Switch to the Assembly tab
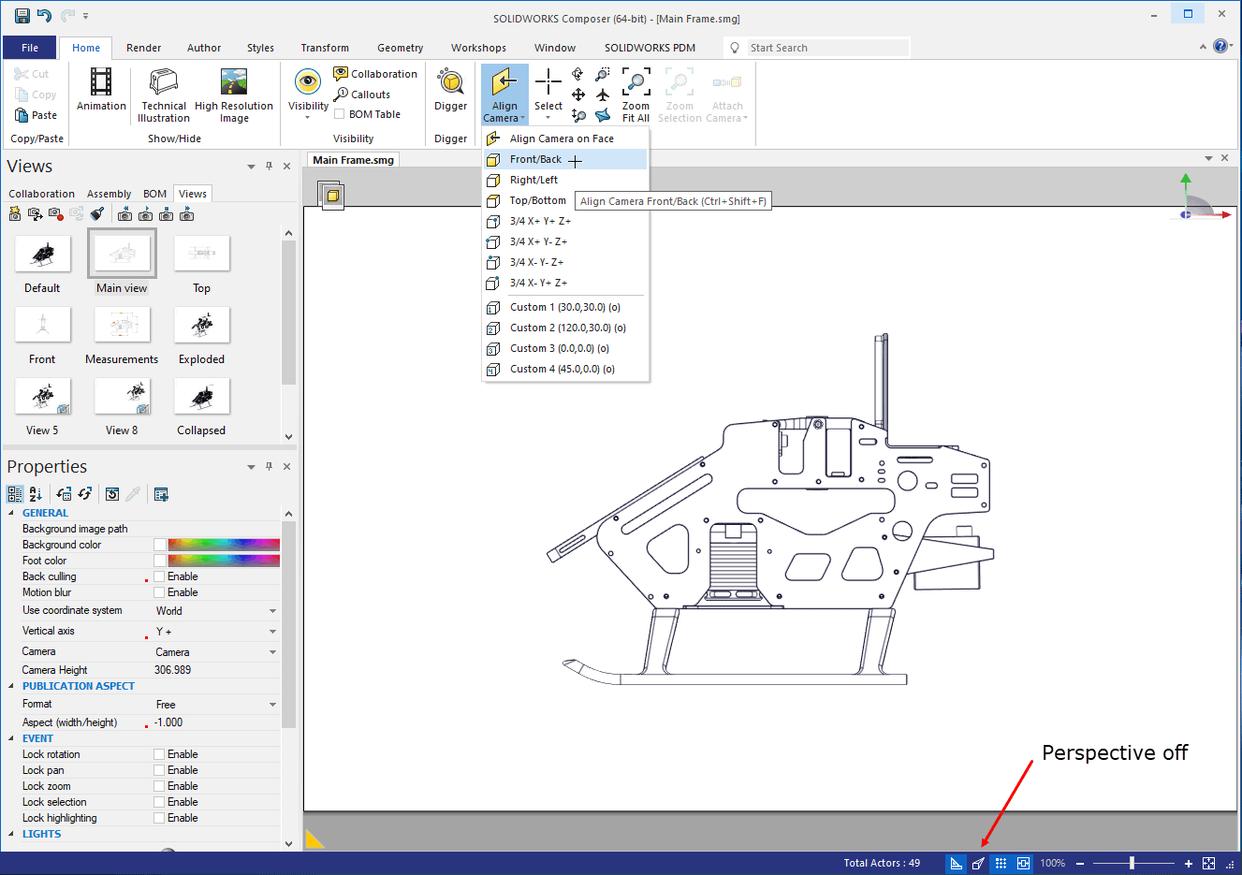This screenshot has height=875, width=1242. (x=108, y=193)
